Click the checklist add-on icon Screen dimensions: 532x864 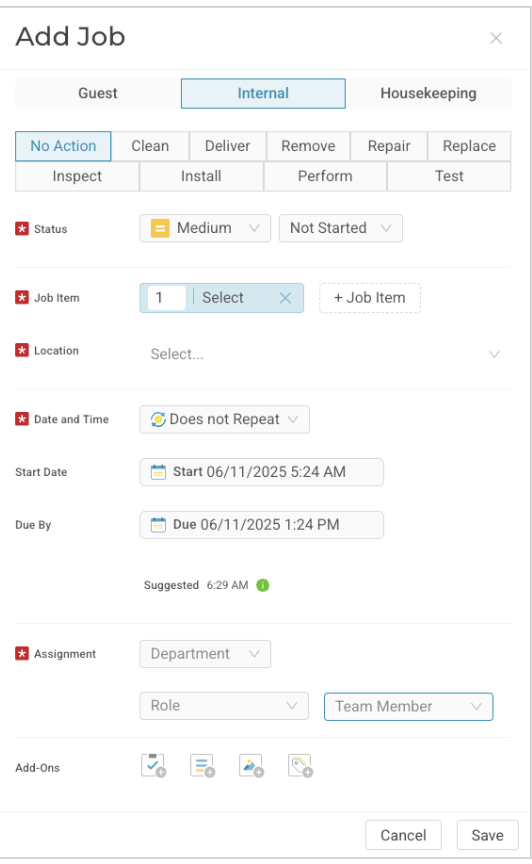[153, 765]
